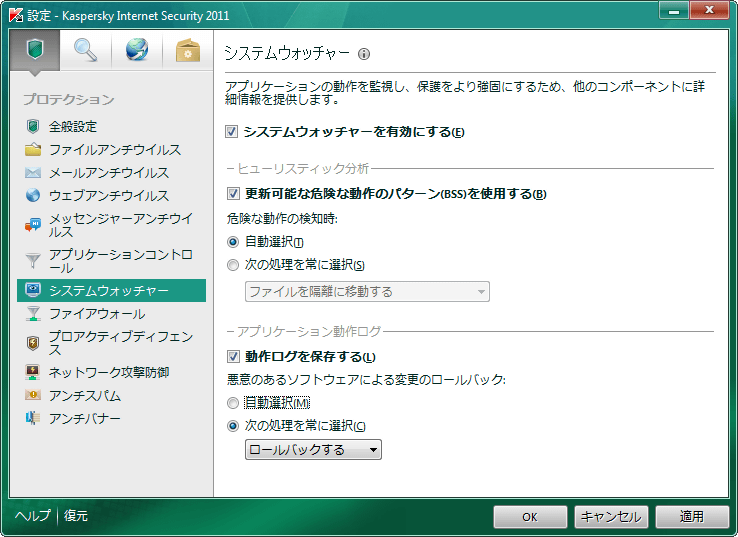
Task: Open the Scan magnifier tab
Action: coord(85,50)
